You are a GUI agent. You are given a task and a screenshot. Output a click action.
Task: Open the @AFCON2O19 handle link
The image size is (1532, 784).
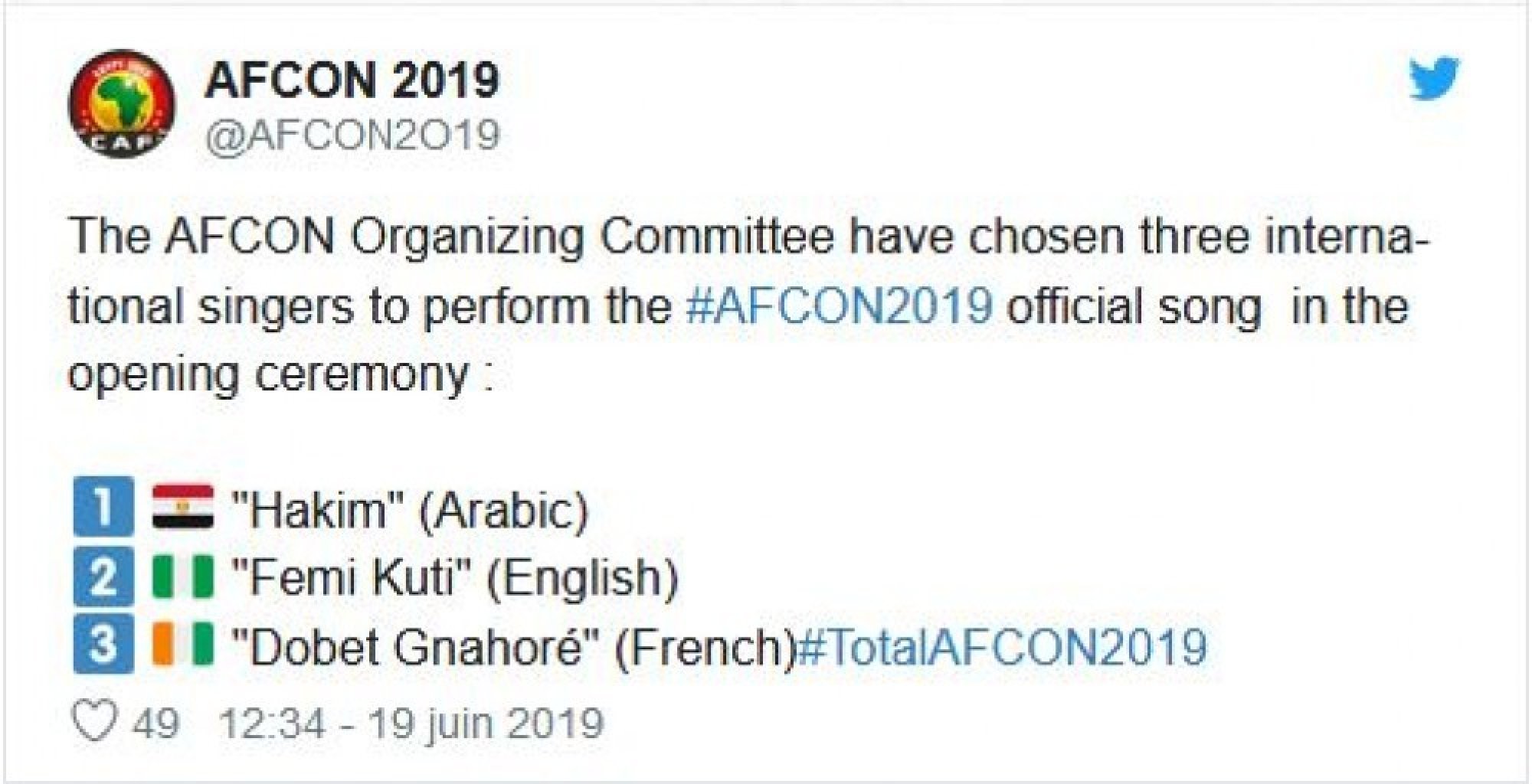(351, 135)
